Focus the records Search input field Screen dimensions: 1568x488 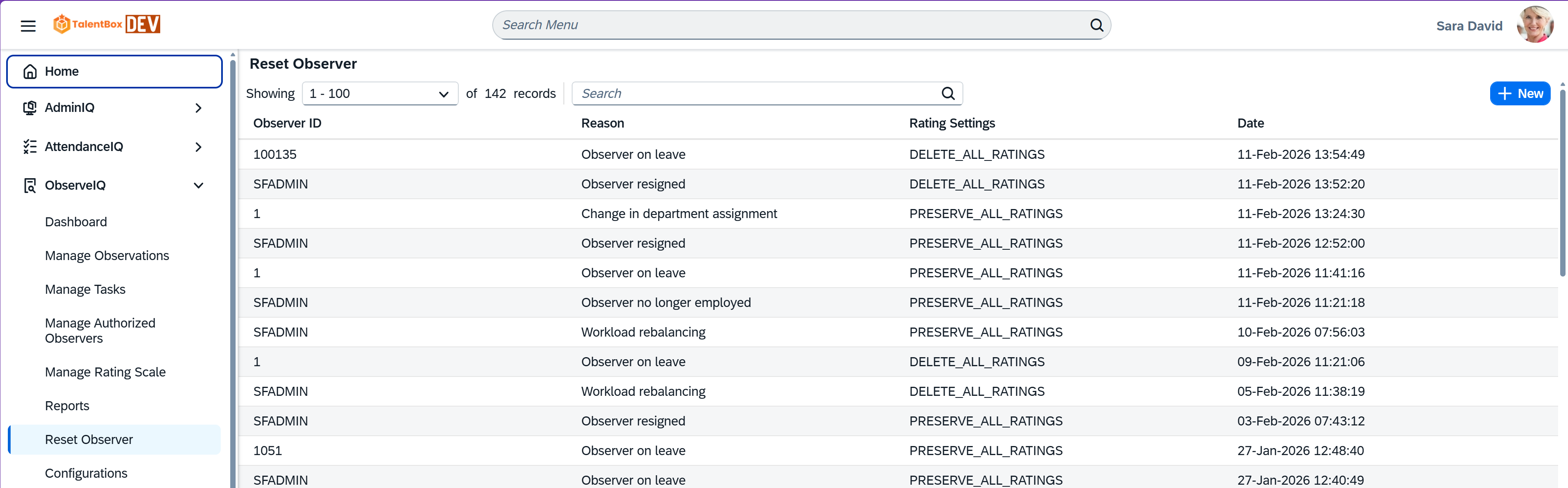click(x=755, y=93)
